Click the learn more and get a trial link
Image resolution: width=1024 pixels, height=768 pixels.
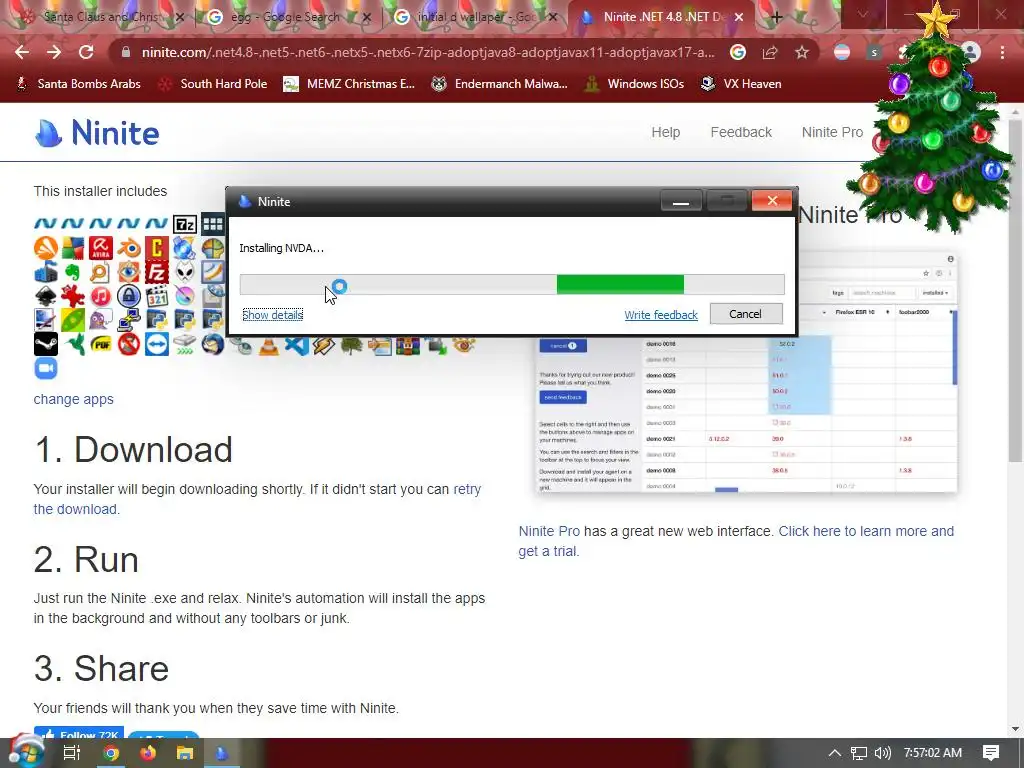(x=736, y=541)
